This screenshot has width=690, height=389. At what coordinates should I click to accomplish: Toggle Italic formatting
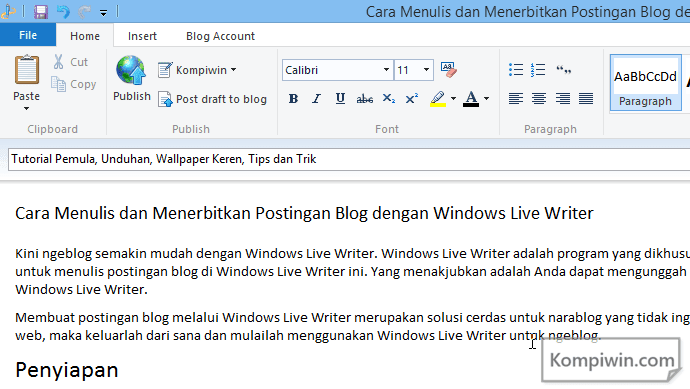[316, 99]
